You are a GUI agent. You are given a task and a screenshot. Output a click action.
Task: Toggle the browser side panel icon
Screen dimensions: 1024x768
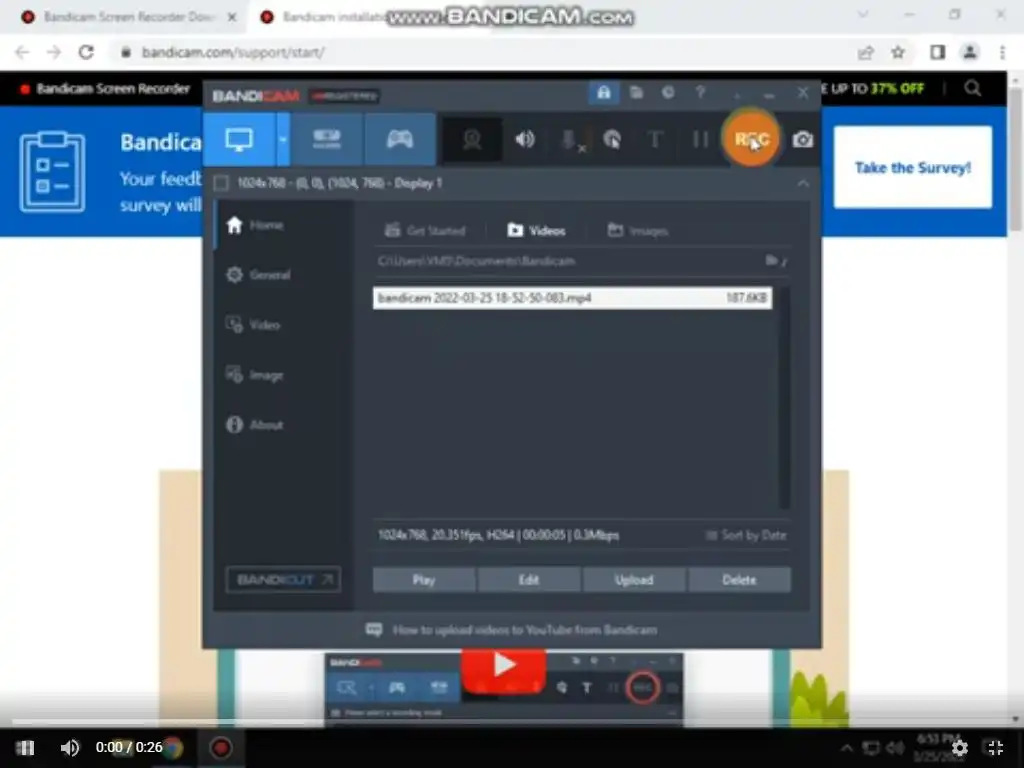pos(937,52)
